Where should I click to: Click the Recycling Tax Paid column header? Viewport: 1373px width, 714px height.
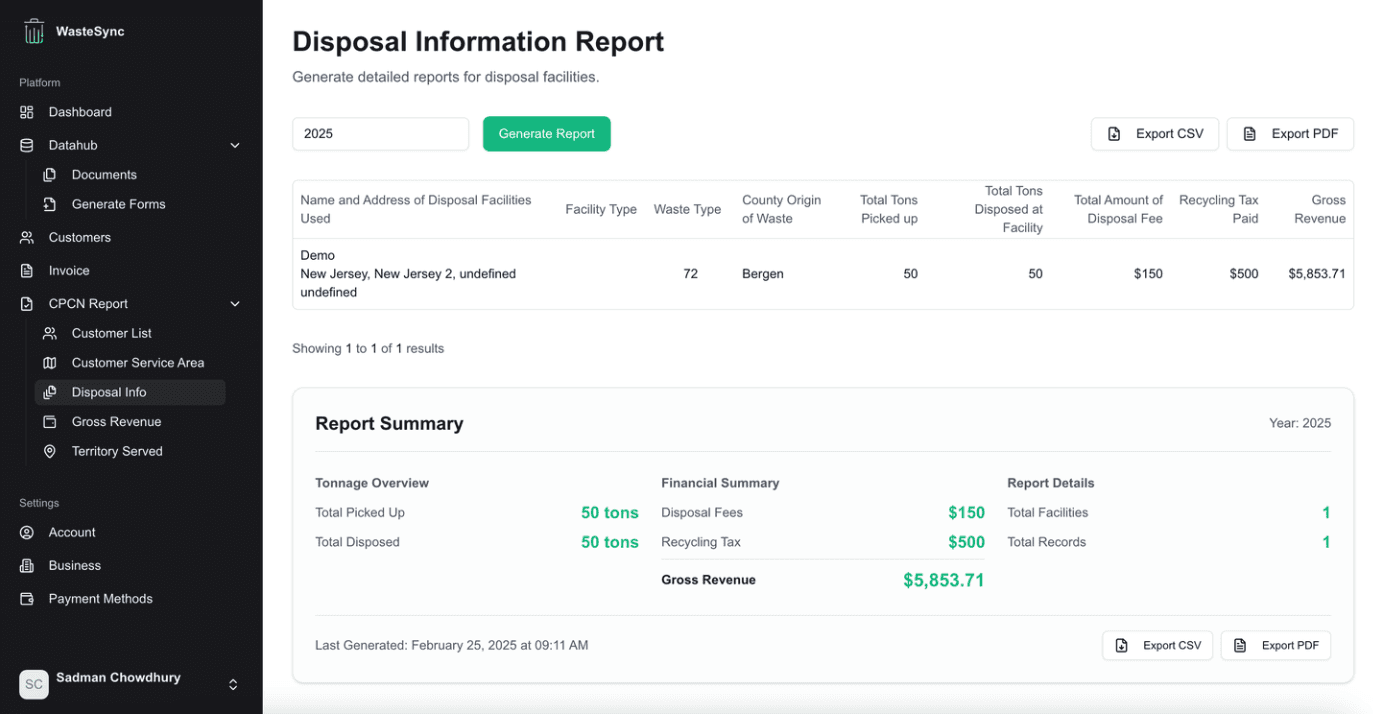coord(1218,209)
